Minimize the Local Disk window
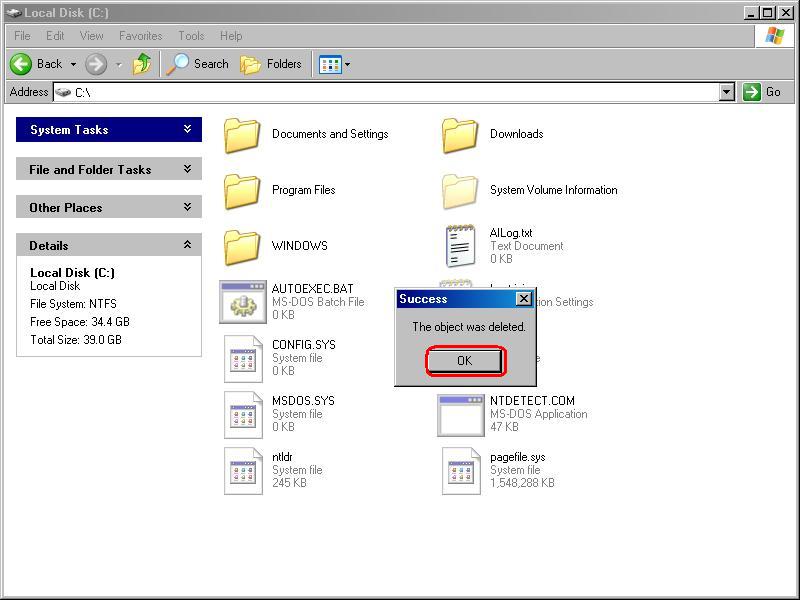The height and width of the screenshot is (600, 800). pos(750,13)
